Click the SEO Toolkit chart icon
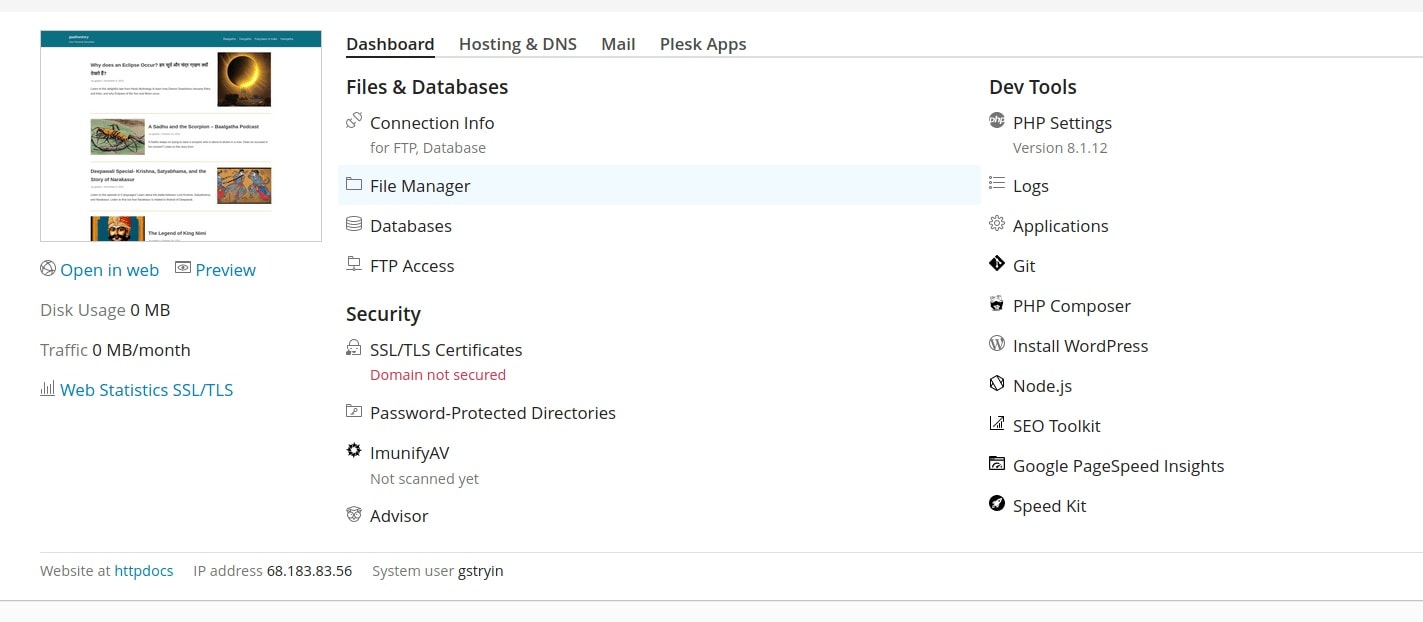The image size is (1423, 622). (x=996, y=423)
